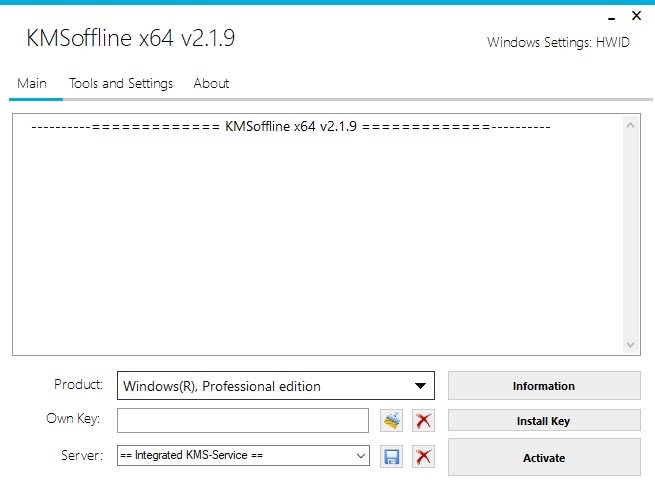This screenshot has height=491, width=655.
Task: Click the paste key icon beside Own Key
Action: pyautogui.click(x=392, y=421)
